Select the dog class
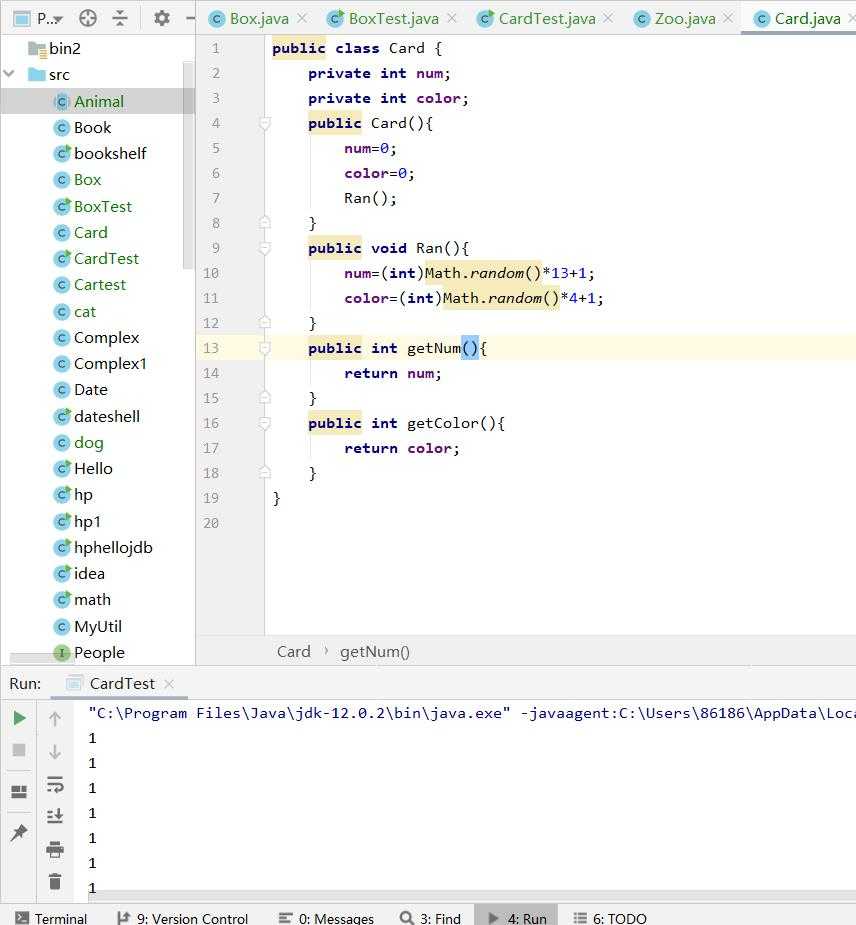The height and width of the screenshot is (925, 856). [79, 442]
